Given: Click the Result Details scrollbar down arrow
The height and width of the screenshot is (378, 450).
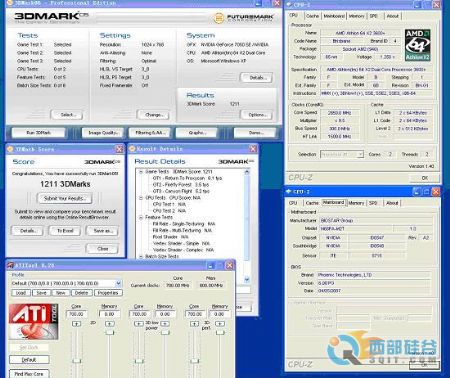Looking at the screenshot, I should click(x=247, y=279).
